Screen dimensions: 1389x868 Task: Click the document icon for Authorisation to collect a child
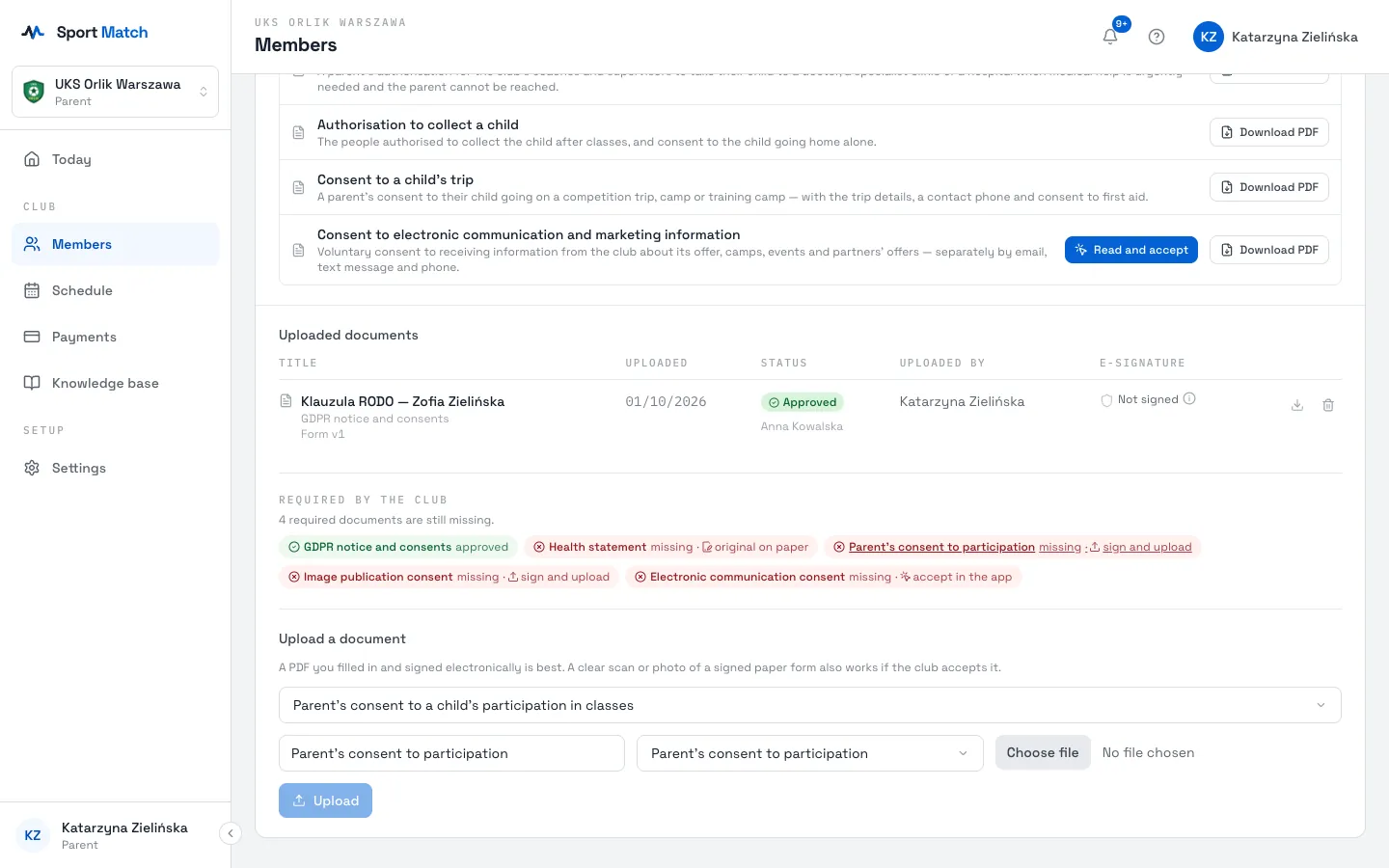[x=299, y=132]
